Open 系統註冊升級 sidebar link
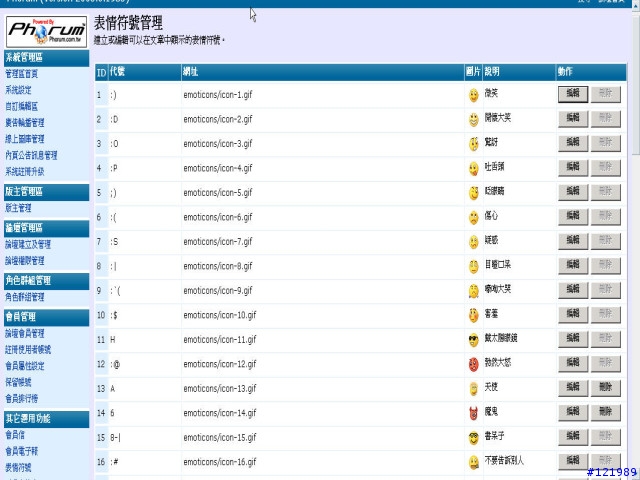Image resolution: width=640 pixels, height=480 pixels. point(25,172)
